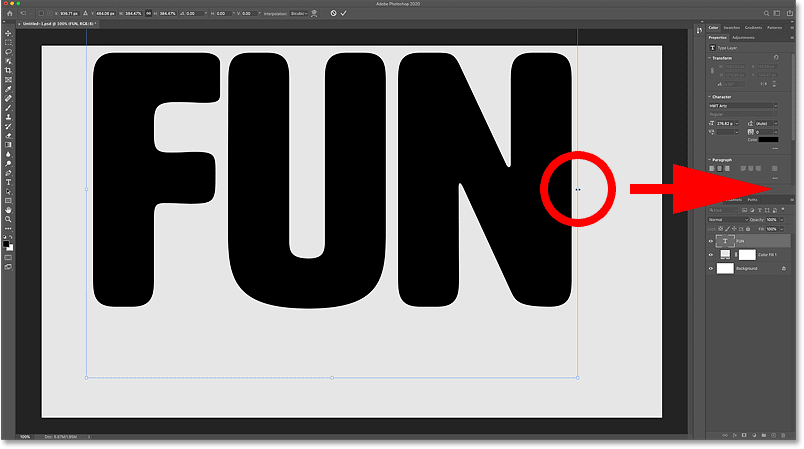
Task: Select the Move tool
Action: [8, 34]
